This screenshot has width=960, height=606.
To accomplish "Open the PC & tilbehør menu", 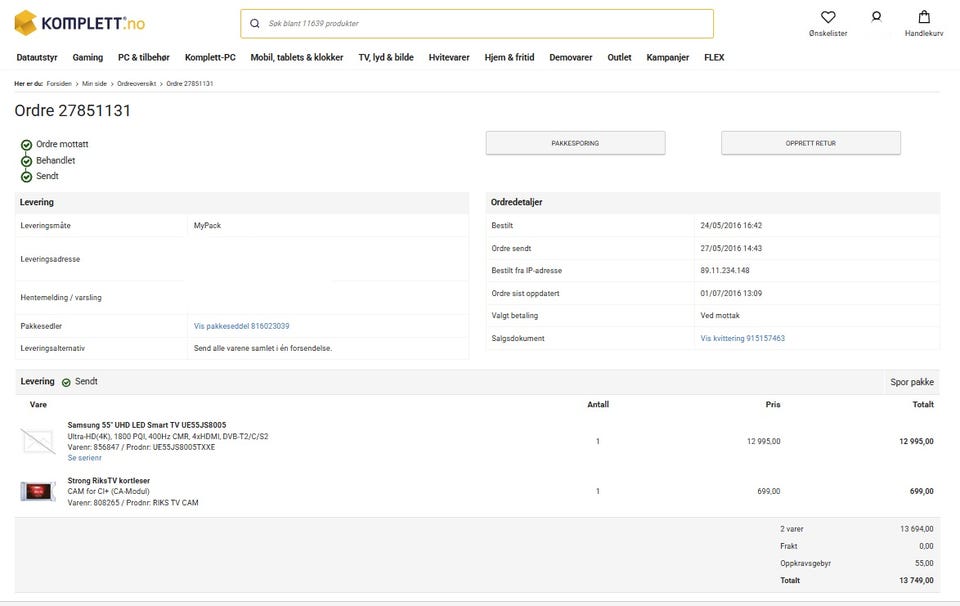I will (144, 58).
